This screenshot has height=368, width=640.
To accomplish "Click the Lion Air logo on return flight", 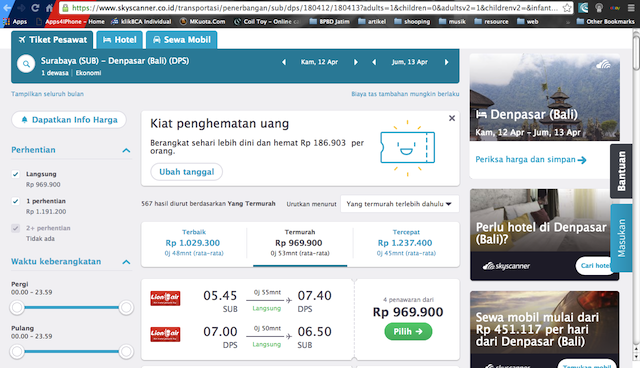I will [165, 334].
